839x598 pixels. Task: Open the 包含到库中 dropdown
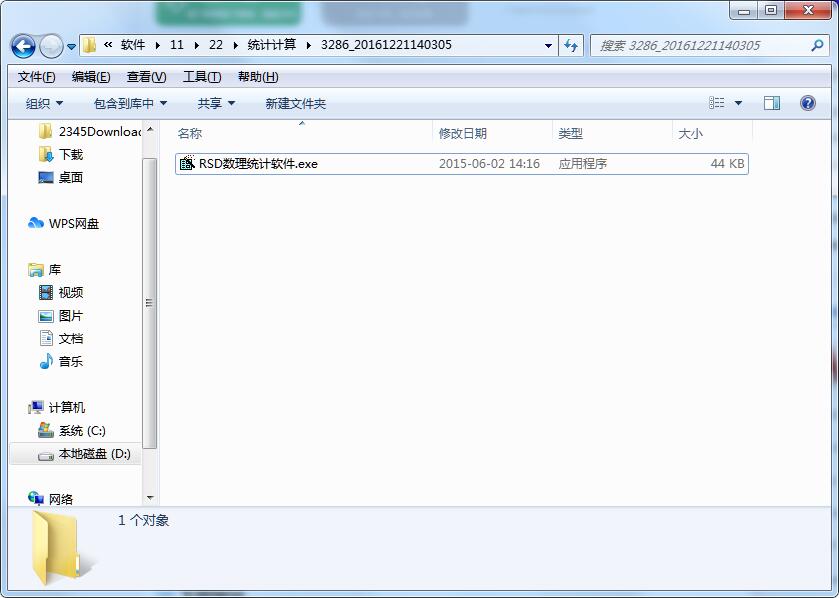tap(130, 103)
